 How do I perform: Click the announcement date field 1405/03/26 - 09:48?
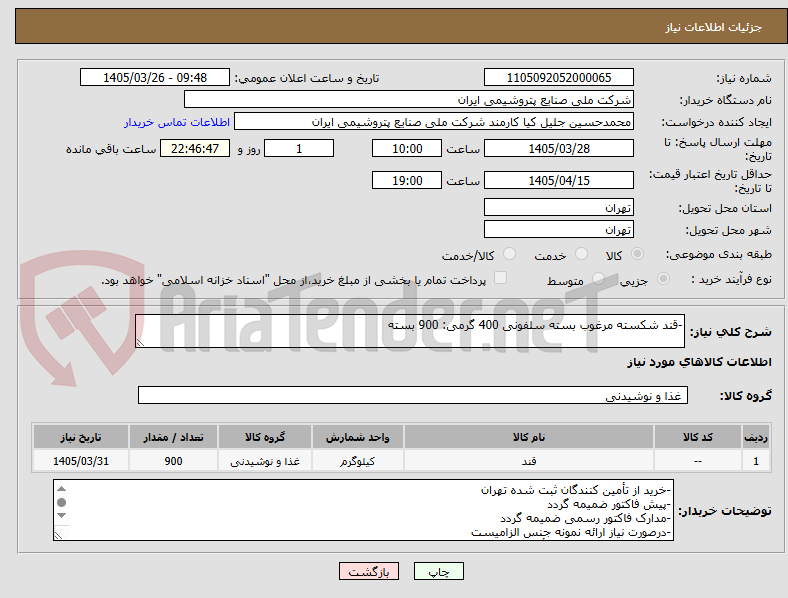pos(155,78)
